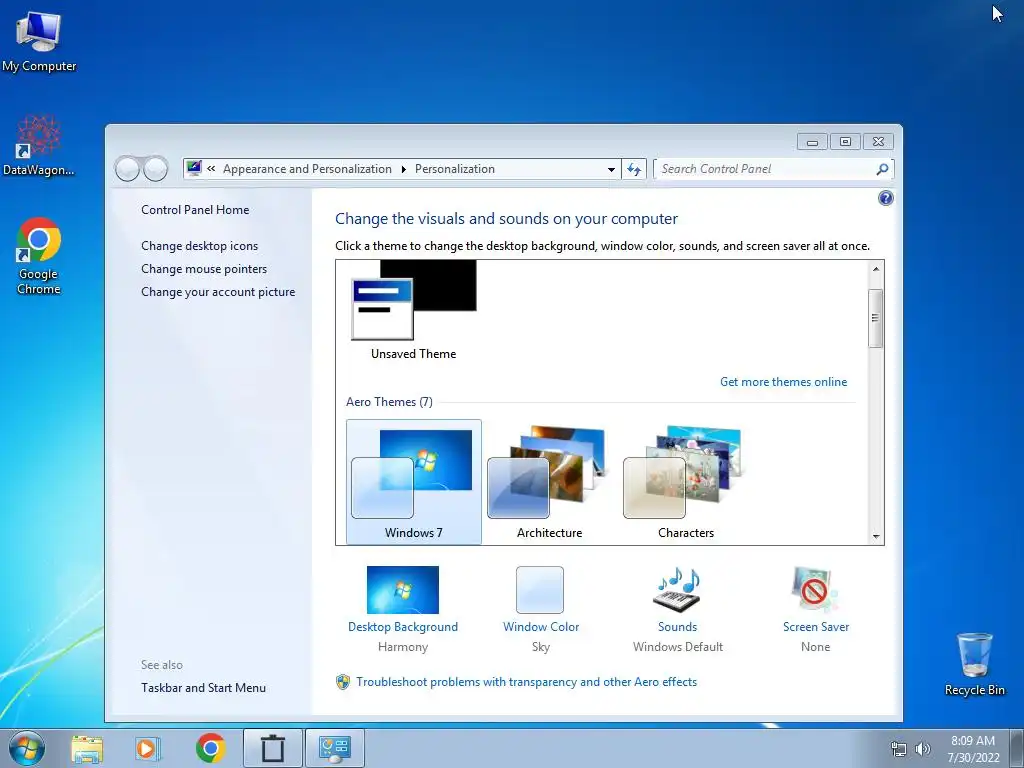This screenshot has width=1024, height=768.
Task: Go to Appearance and Personalization breadcrumb
Action: [307, 168]
